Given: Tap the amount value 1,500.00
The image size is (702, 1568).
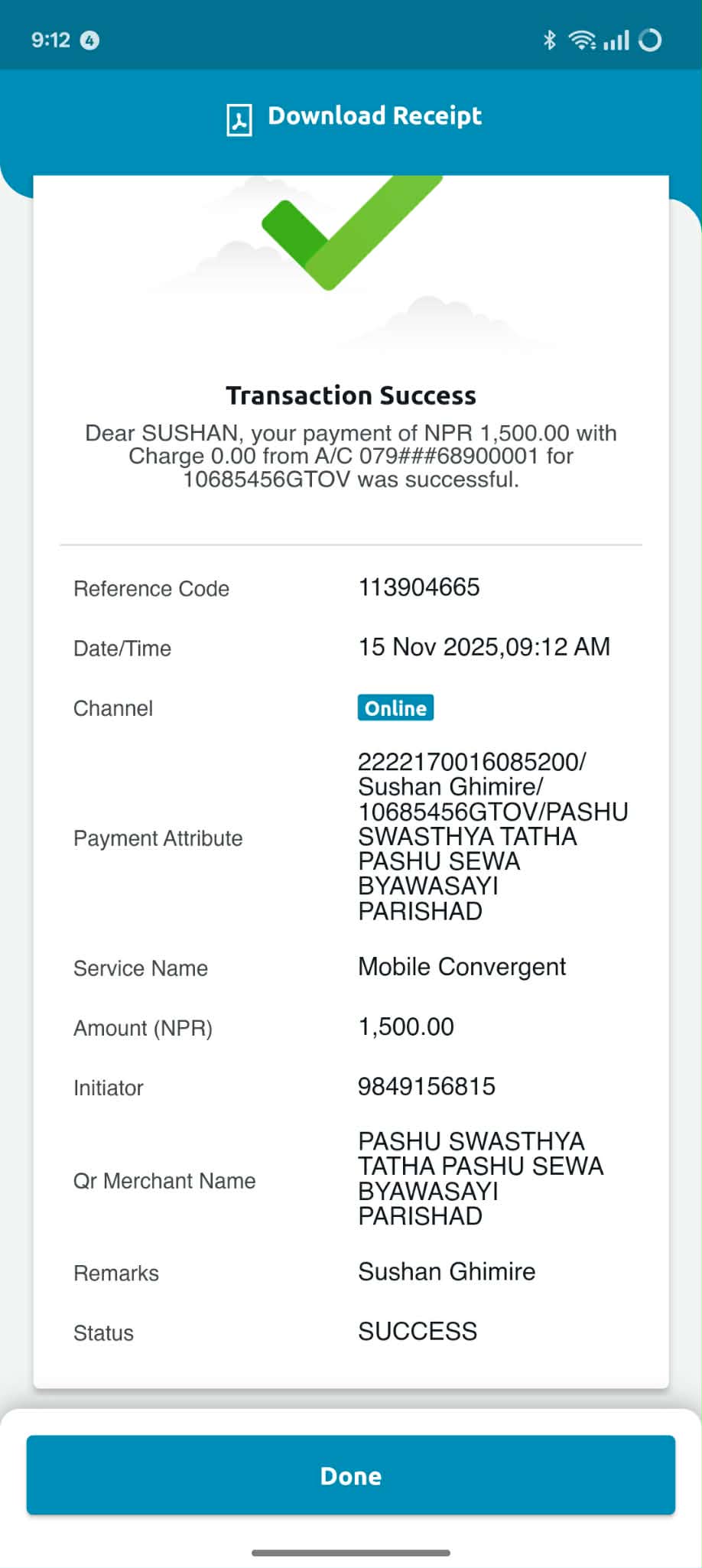Looking at the screenshot, I should [x=406, y=1026].
